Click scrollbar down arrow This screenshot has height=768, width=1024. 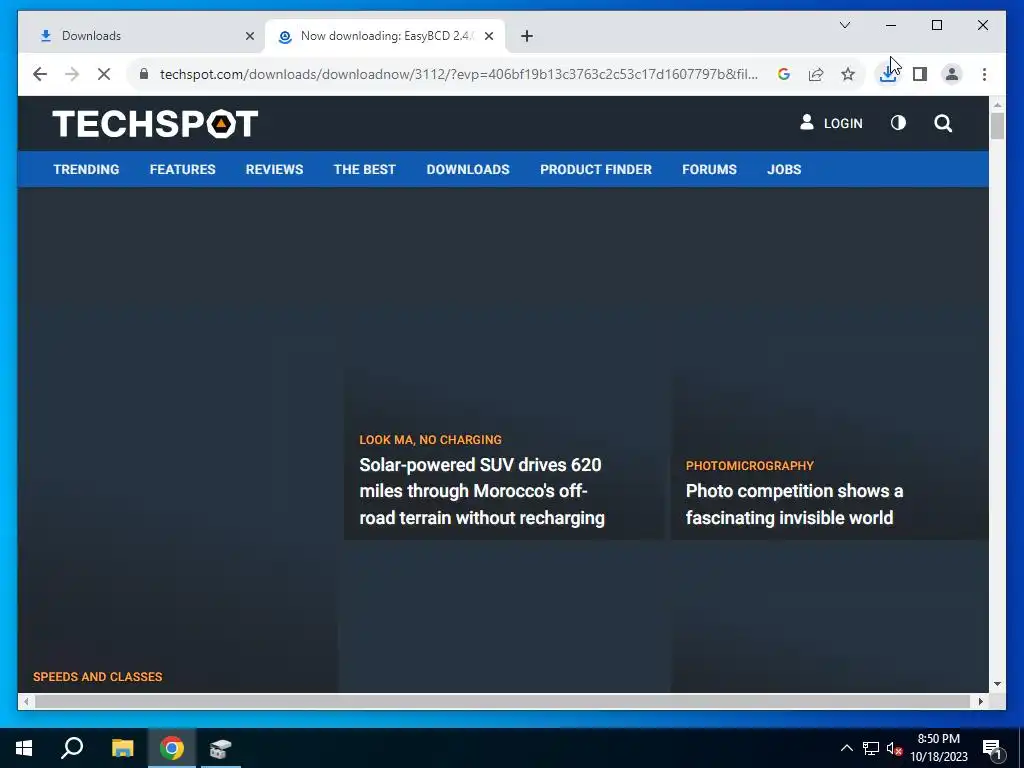tap(997, 684)
